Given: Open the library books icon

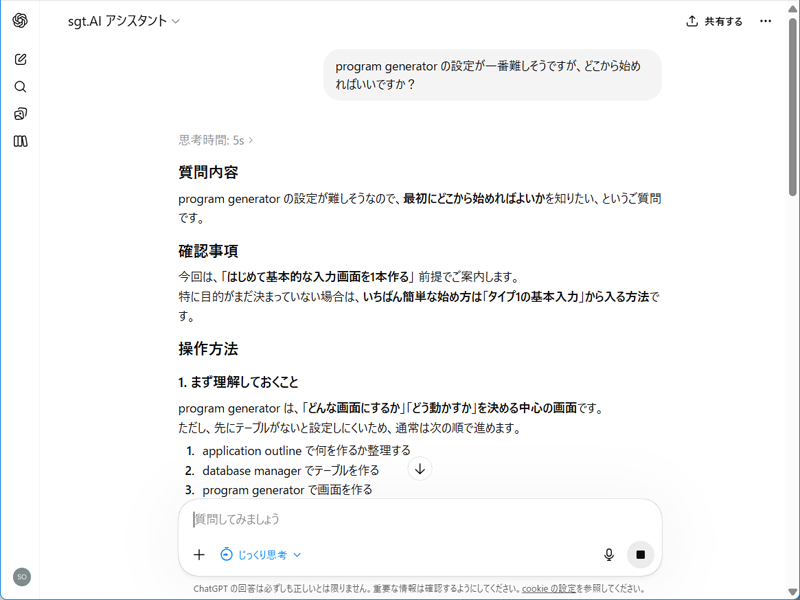Looking at the screenshot, I should coord(20,141).
